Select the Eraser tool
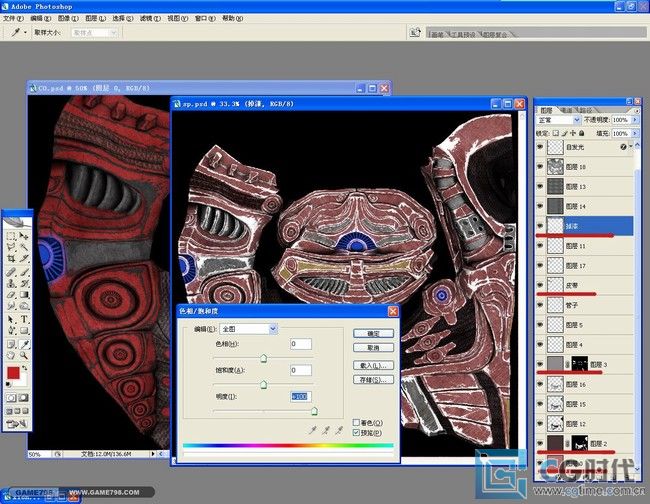This screenshot has width=650, height=504. click(11, 295)
